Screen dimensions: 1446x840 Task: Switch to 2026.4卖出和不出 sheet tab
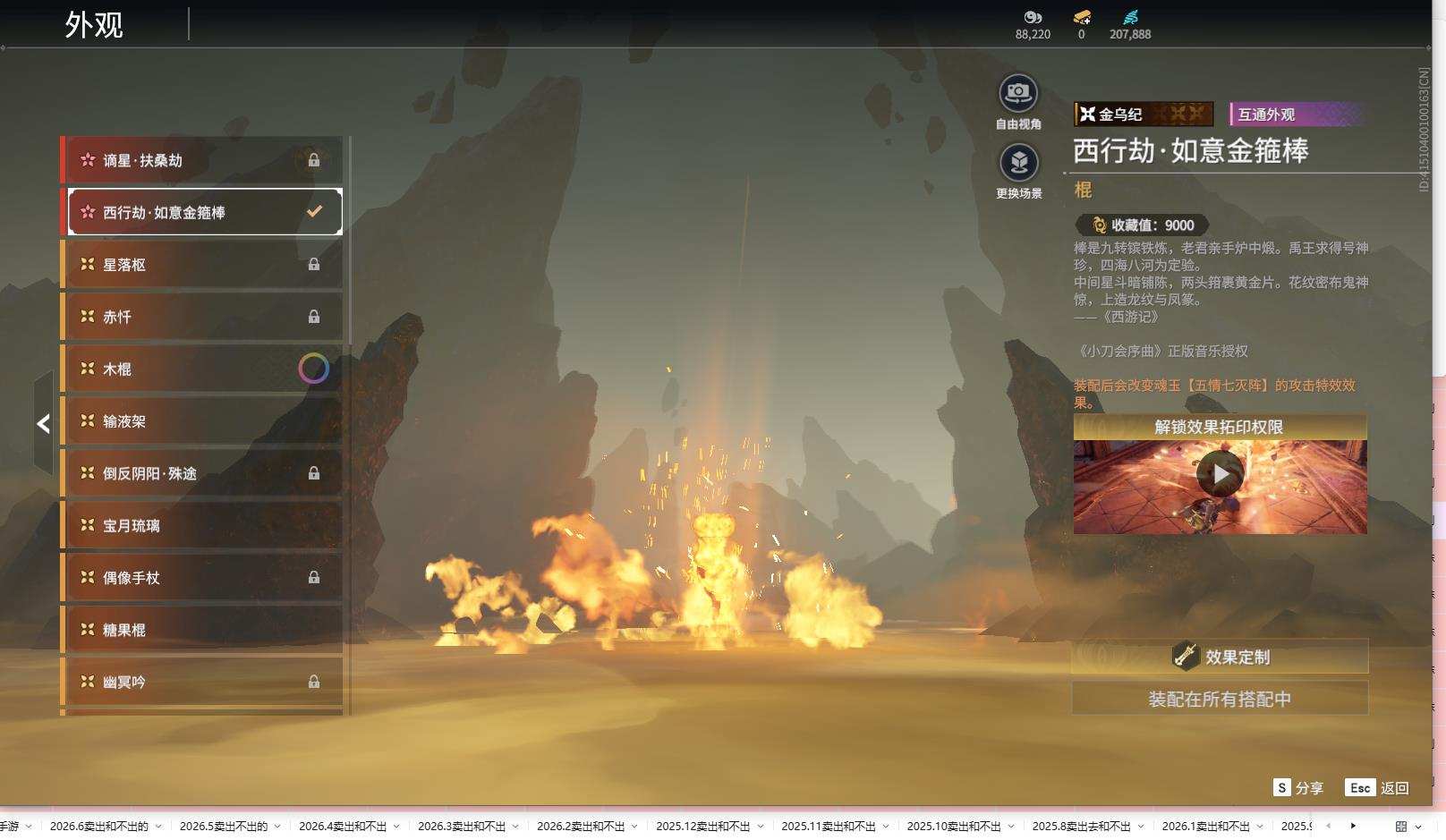pyautogui.click(x=343, y=826)
